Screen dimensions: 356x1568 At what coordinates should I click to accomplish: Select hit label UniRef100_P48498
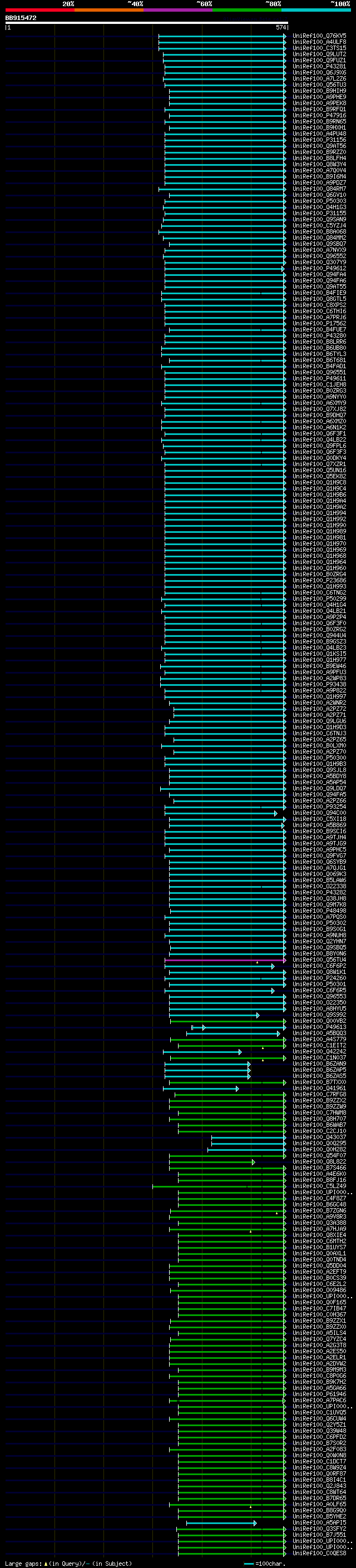click(319, 911)
